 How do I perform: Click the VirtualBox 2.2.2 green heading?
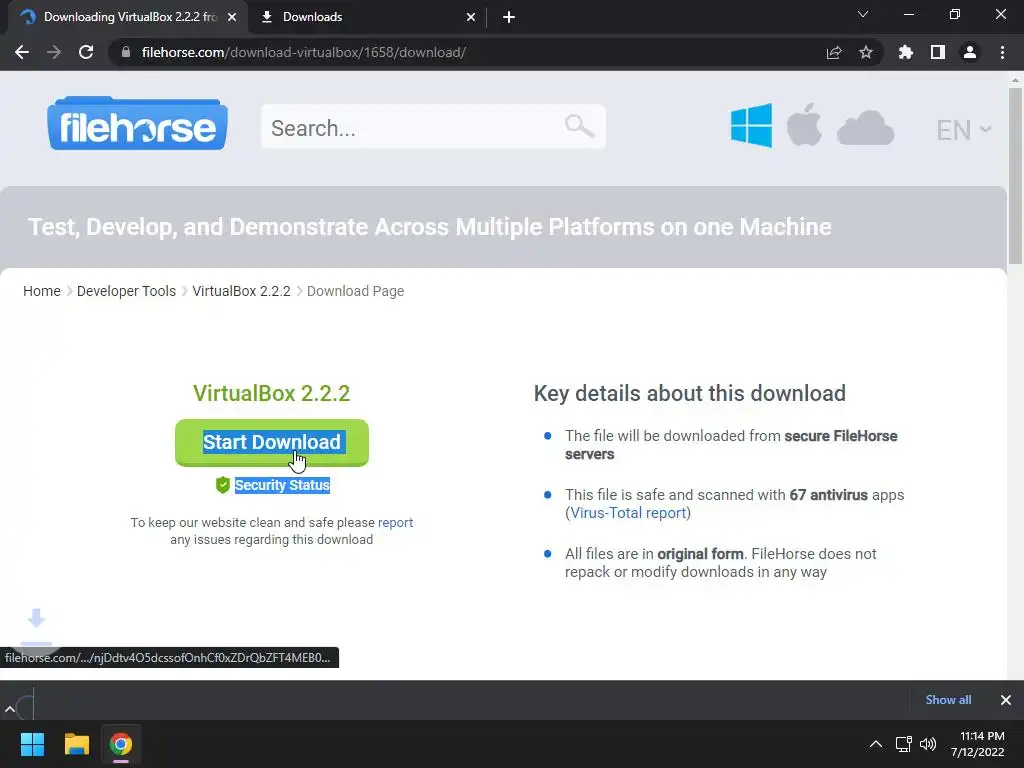pos(272,393)
